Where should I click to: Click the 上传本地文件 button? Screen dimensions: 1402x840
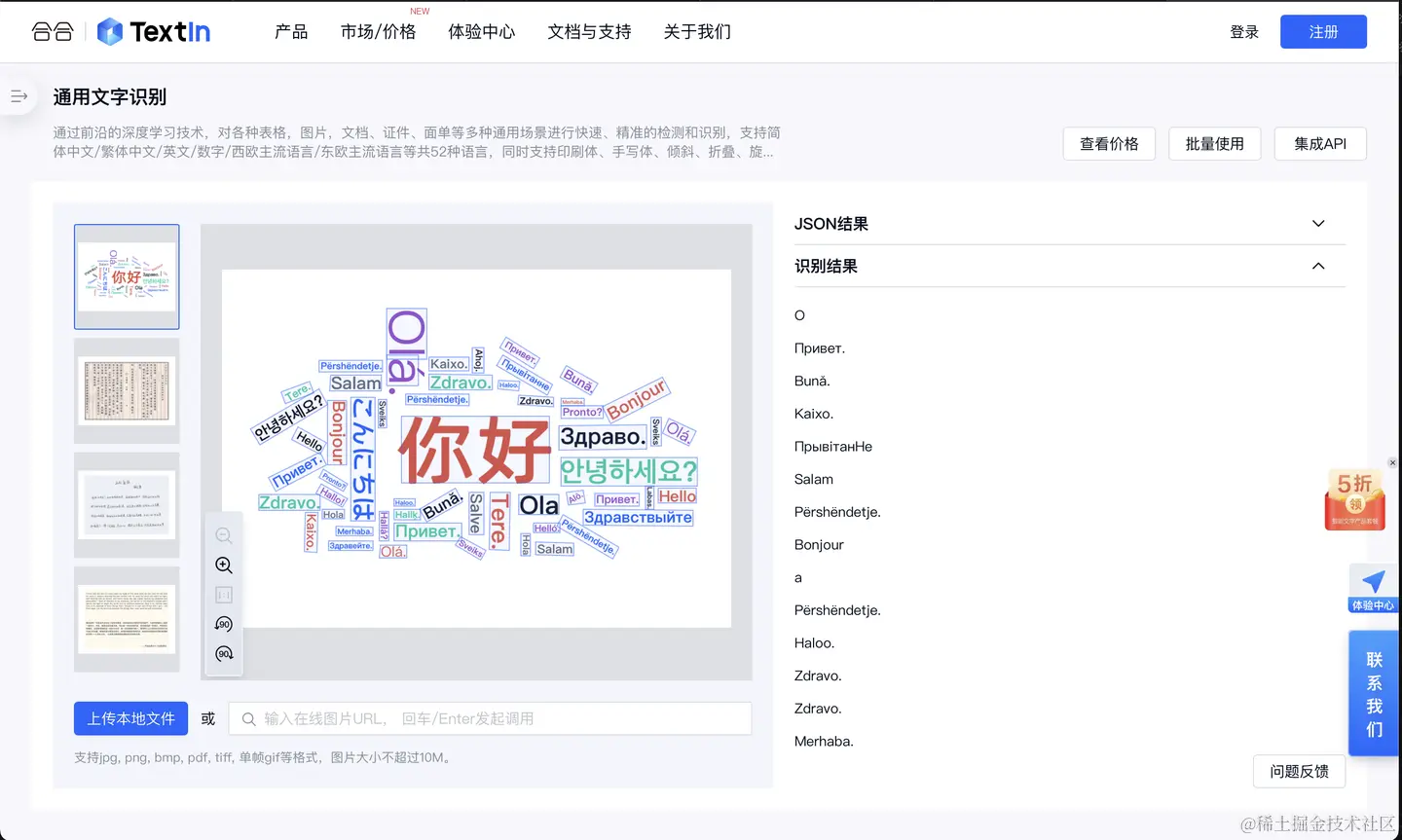[x=130, y=718]
